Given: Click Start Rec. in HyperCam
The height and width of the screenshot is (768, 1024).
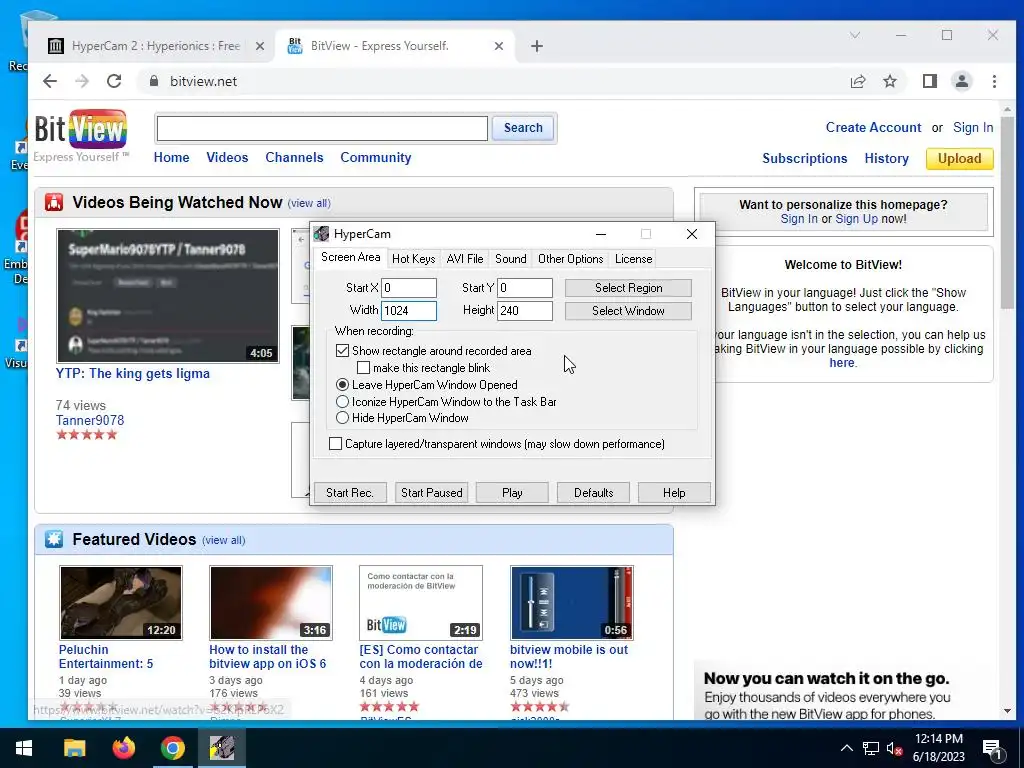Looking at the screenshot, I should tap(350, 493).
